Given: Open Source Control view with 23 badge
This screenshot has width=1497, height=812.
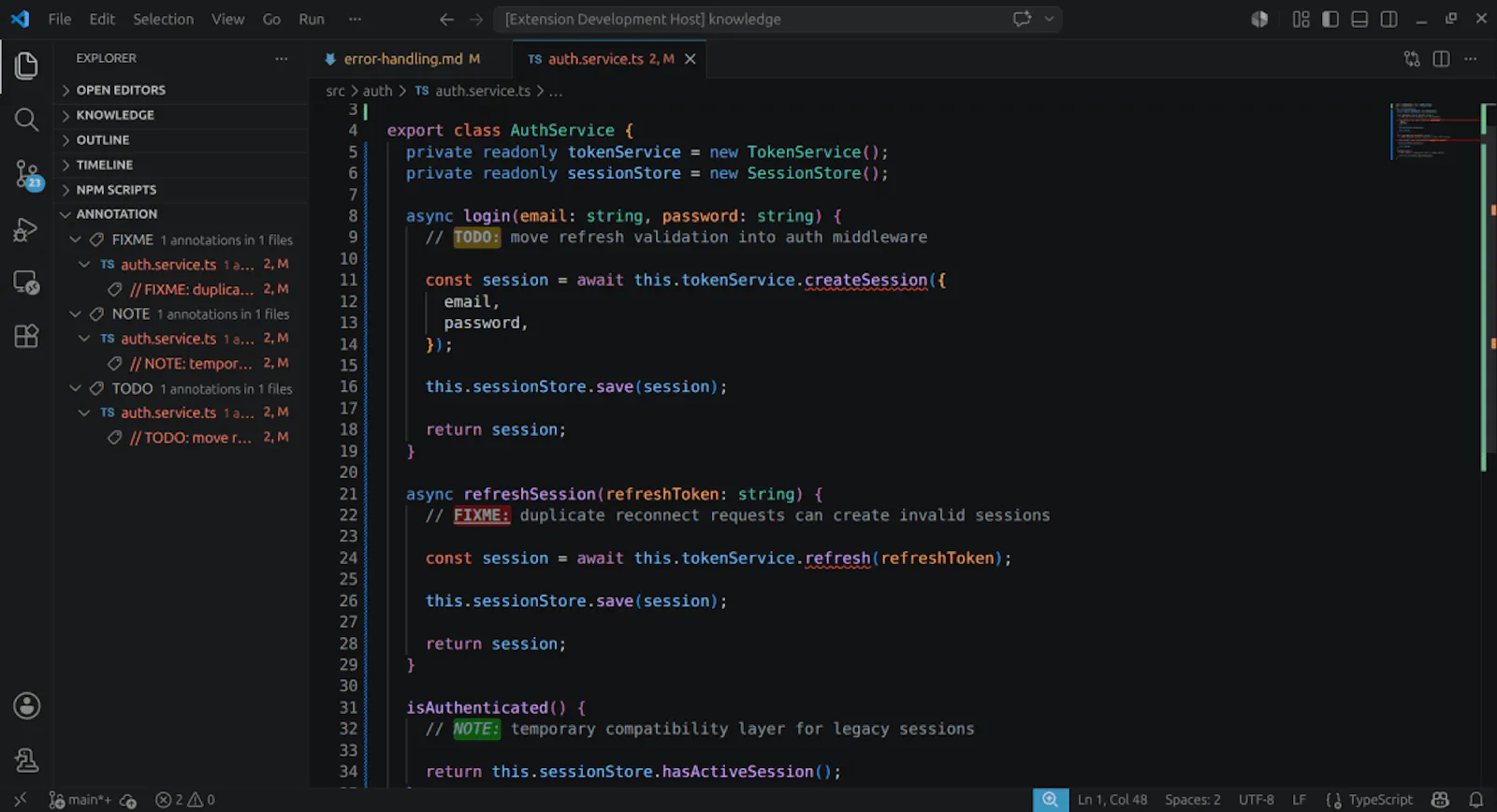Looking at the screenshot, I should (x=26, y=174).
